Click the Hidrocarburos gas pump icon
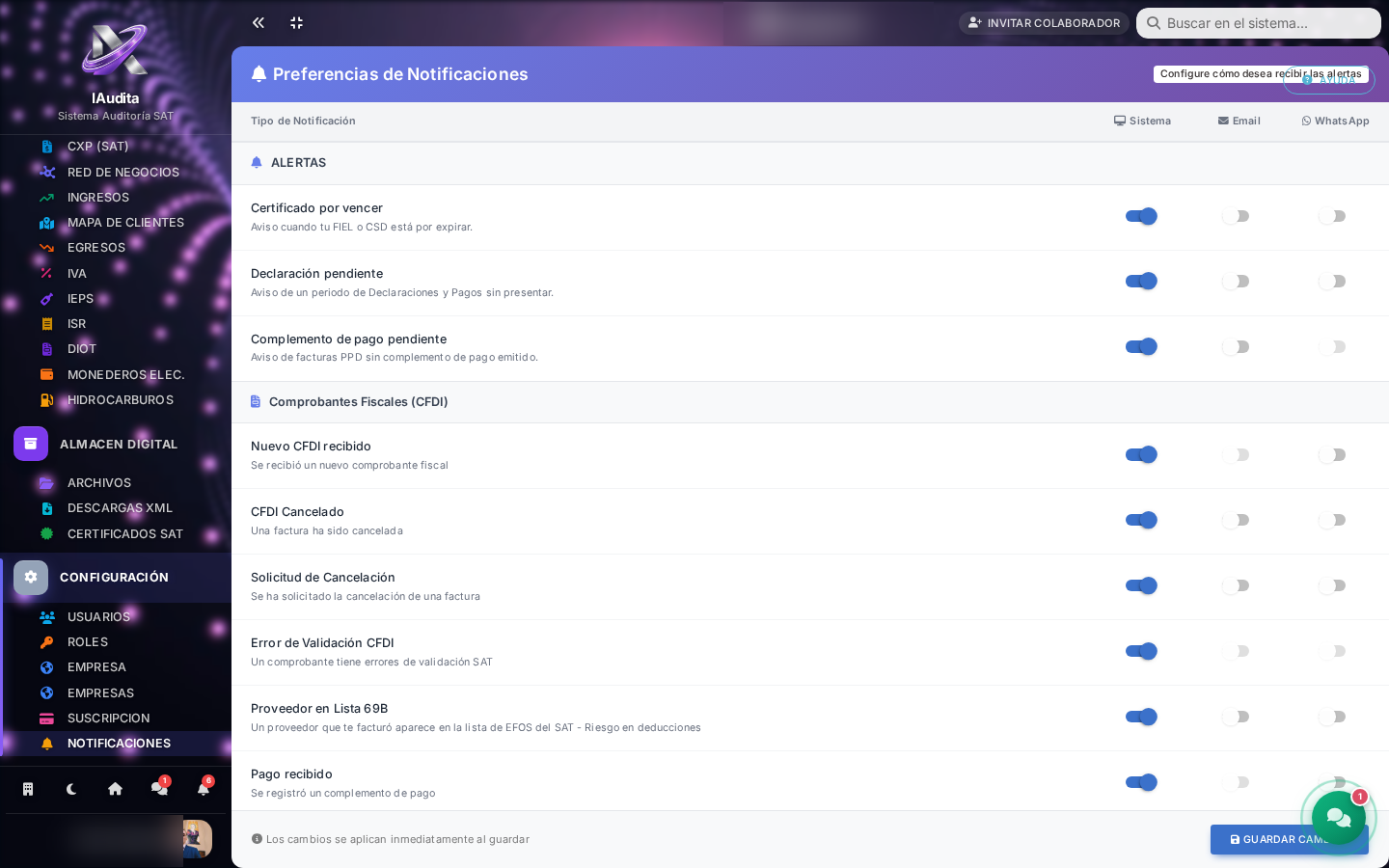Image resolution: width=1389 pixels, height=868 pixels. pos(46,400)
